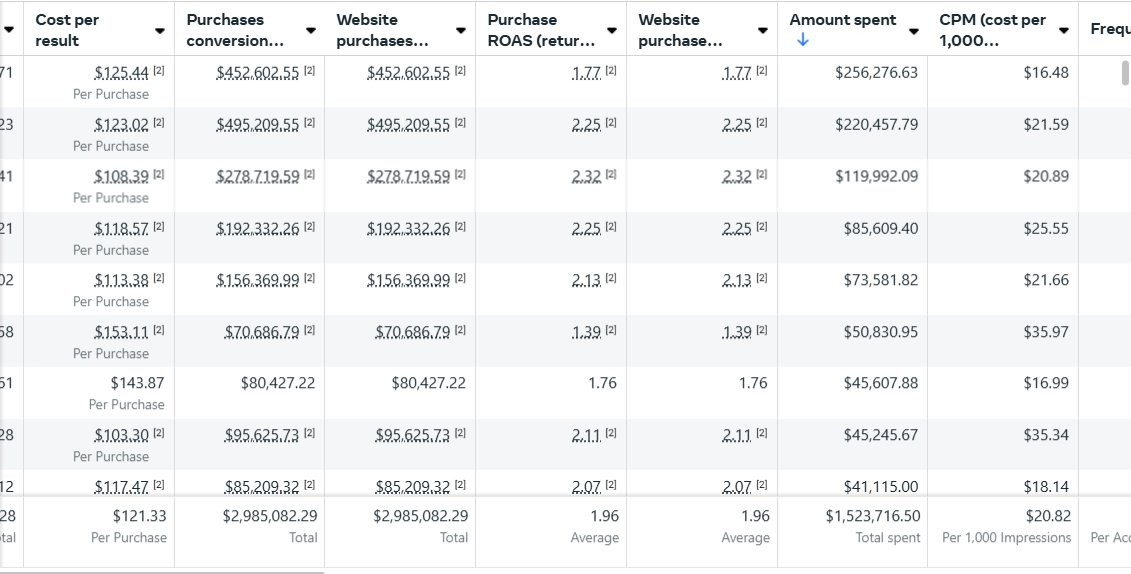1131x574 pixels.
Task: Open footnote [2] beside $278,719.59 in Website purchases column
Action: click(x=460, y=174)
